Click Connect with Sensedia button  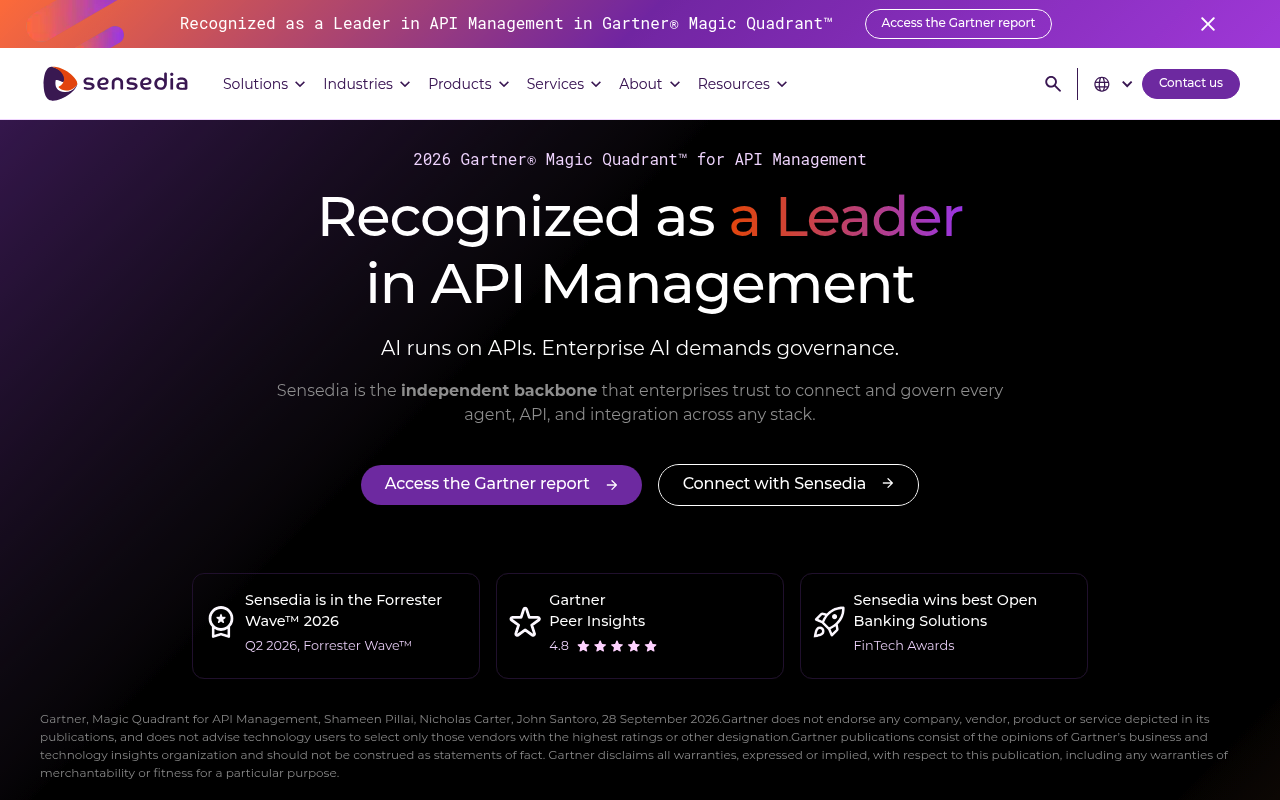click(x=788, y=485)
